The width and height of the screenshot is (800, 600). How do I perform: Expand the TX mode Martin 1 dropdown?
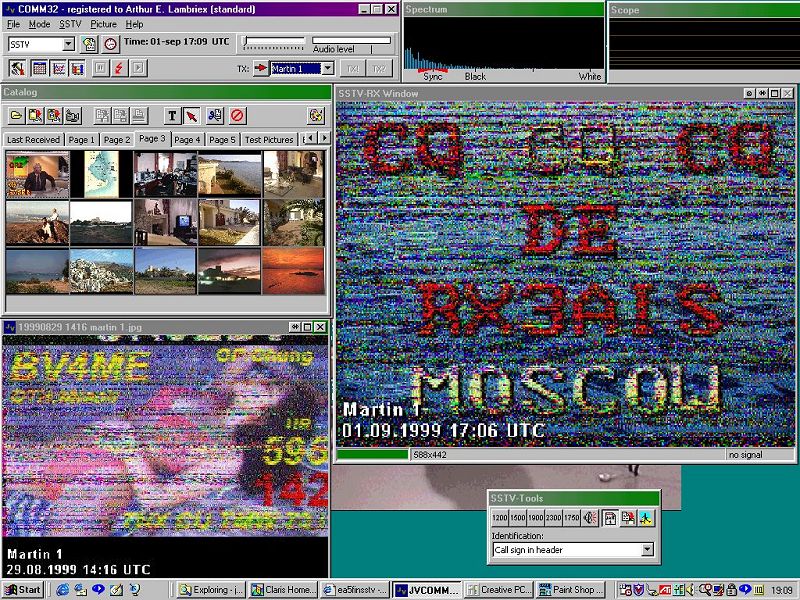coord(328,68)
